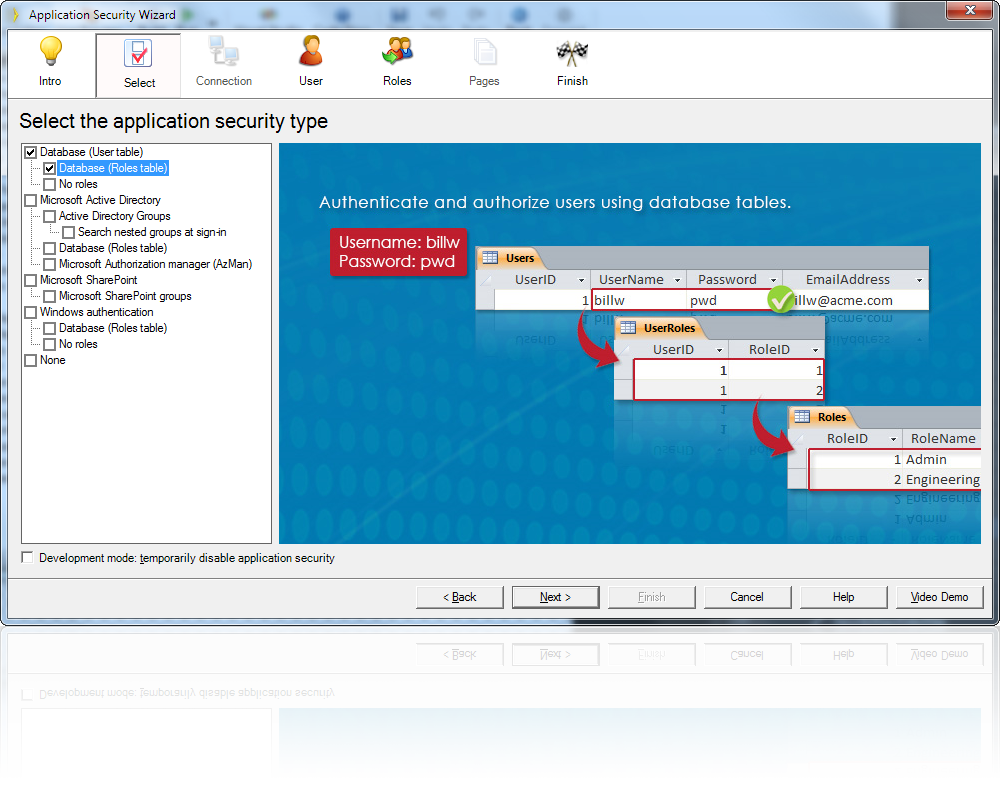Launch the Video Demo

(939, 597)
